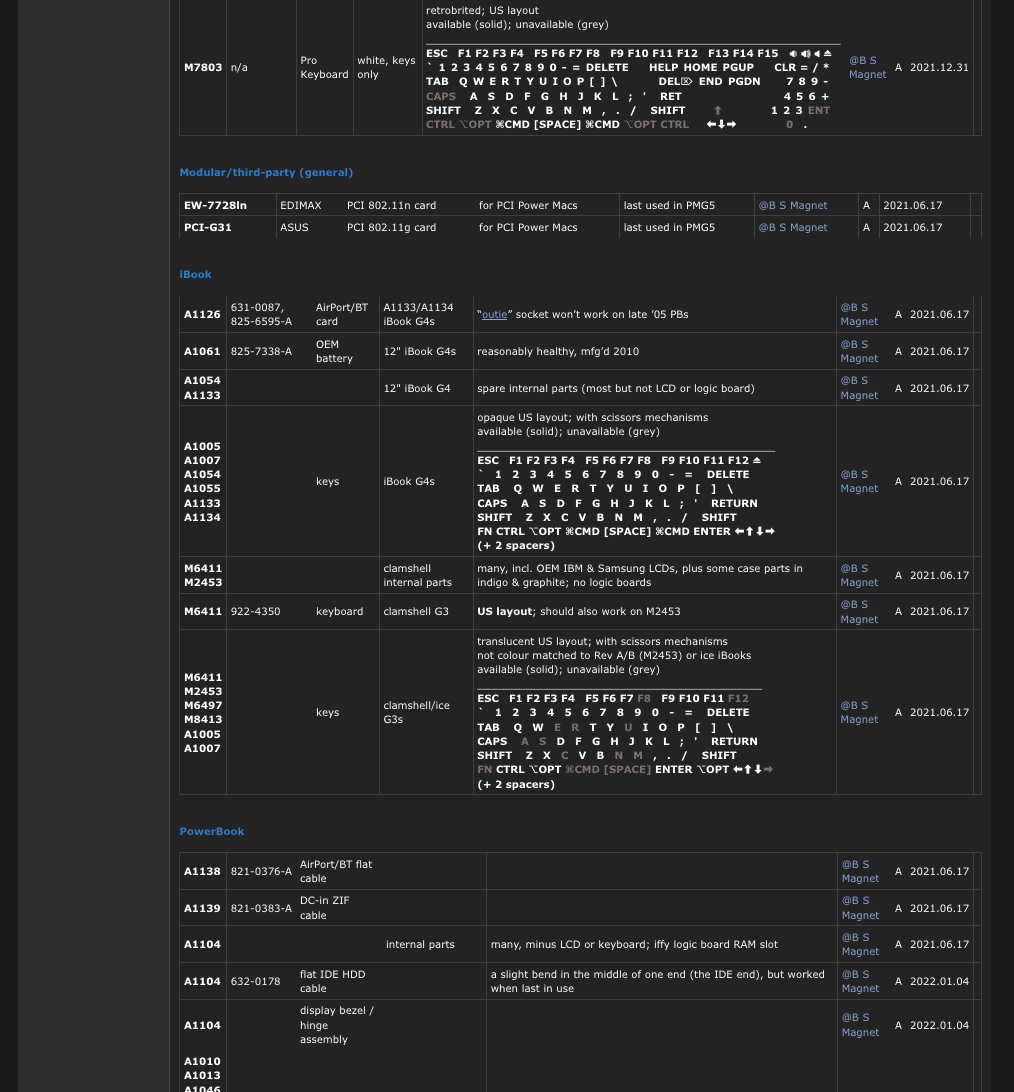Select "OEM battery" cell
Image resolution: width=1014 pixels, height=1092 pixels.
pyautogui.click(x=334, y=352)
